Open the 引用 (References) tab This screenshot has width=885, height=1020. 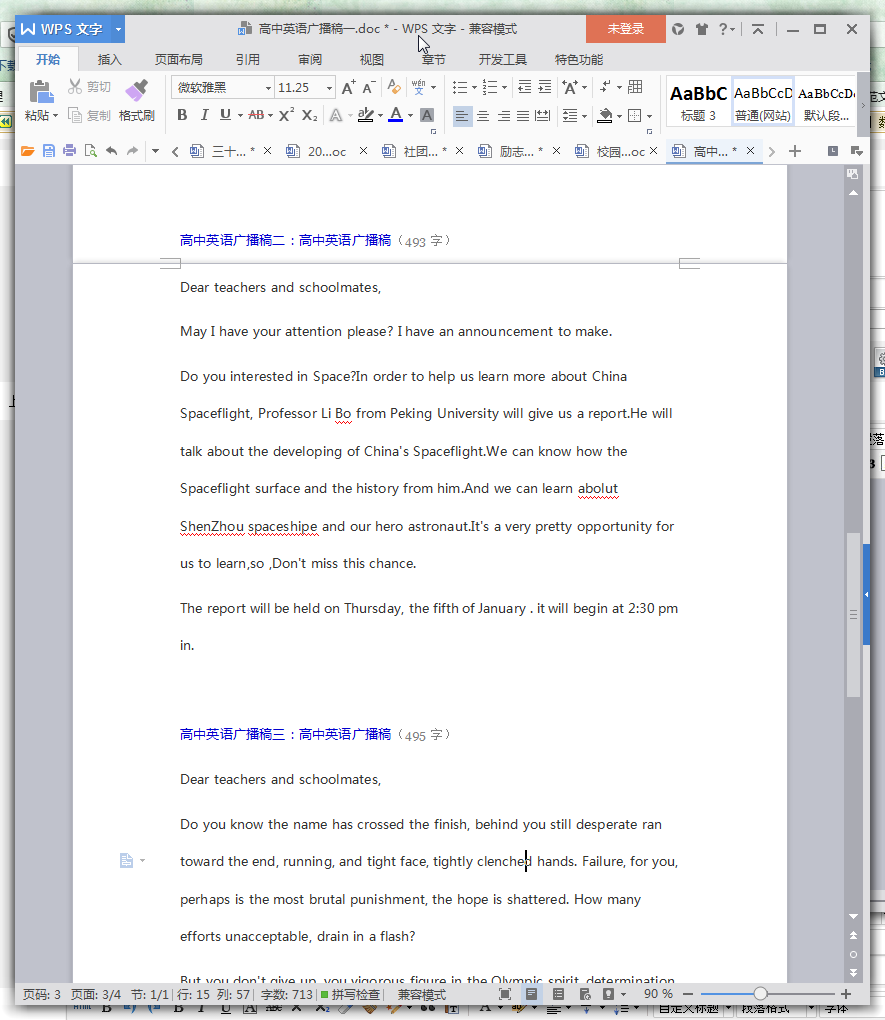247,60
